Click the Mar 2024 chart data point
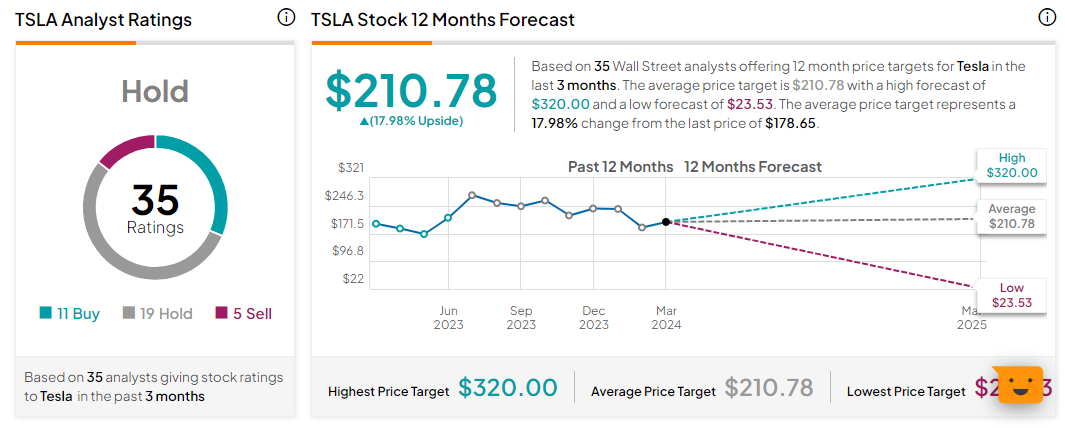Image resolution: width=1065 pixels, height=428 pixels. 665,222
